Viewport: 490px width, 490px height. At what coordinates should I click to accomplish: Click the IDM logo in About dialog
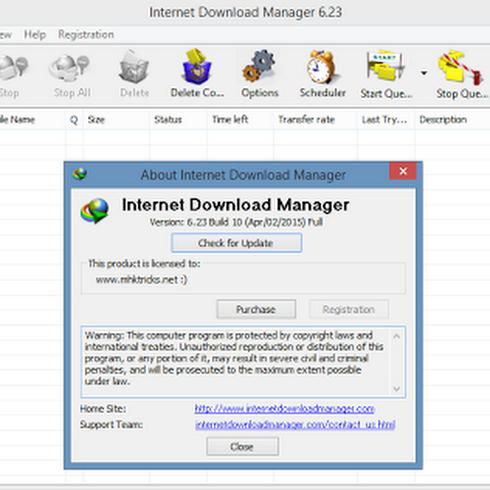pos(95,211)
